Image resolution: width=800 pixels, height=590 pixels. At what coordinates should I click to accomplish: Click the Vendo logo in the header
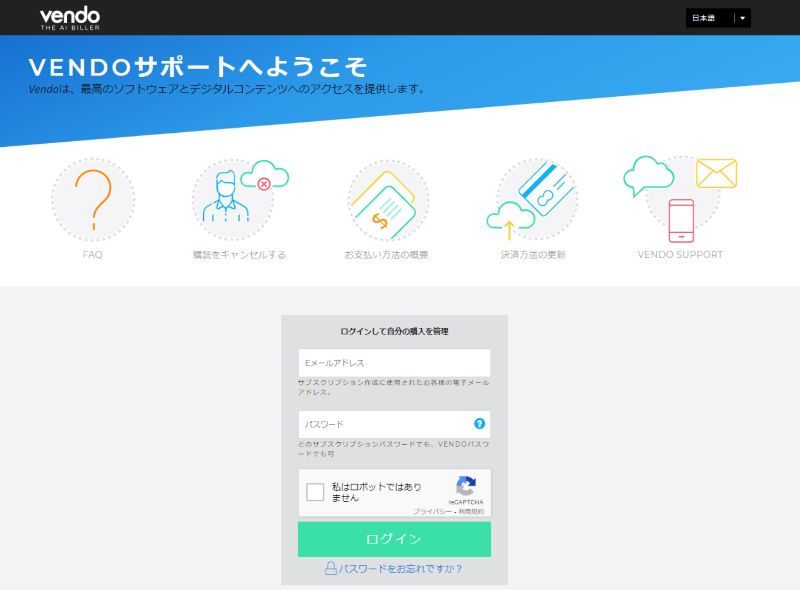[x=70, y=18]
